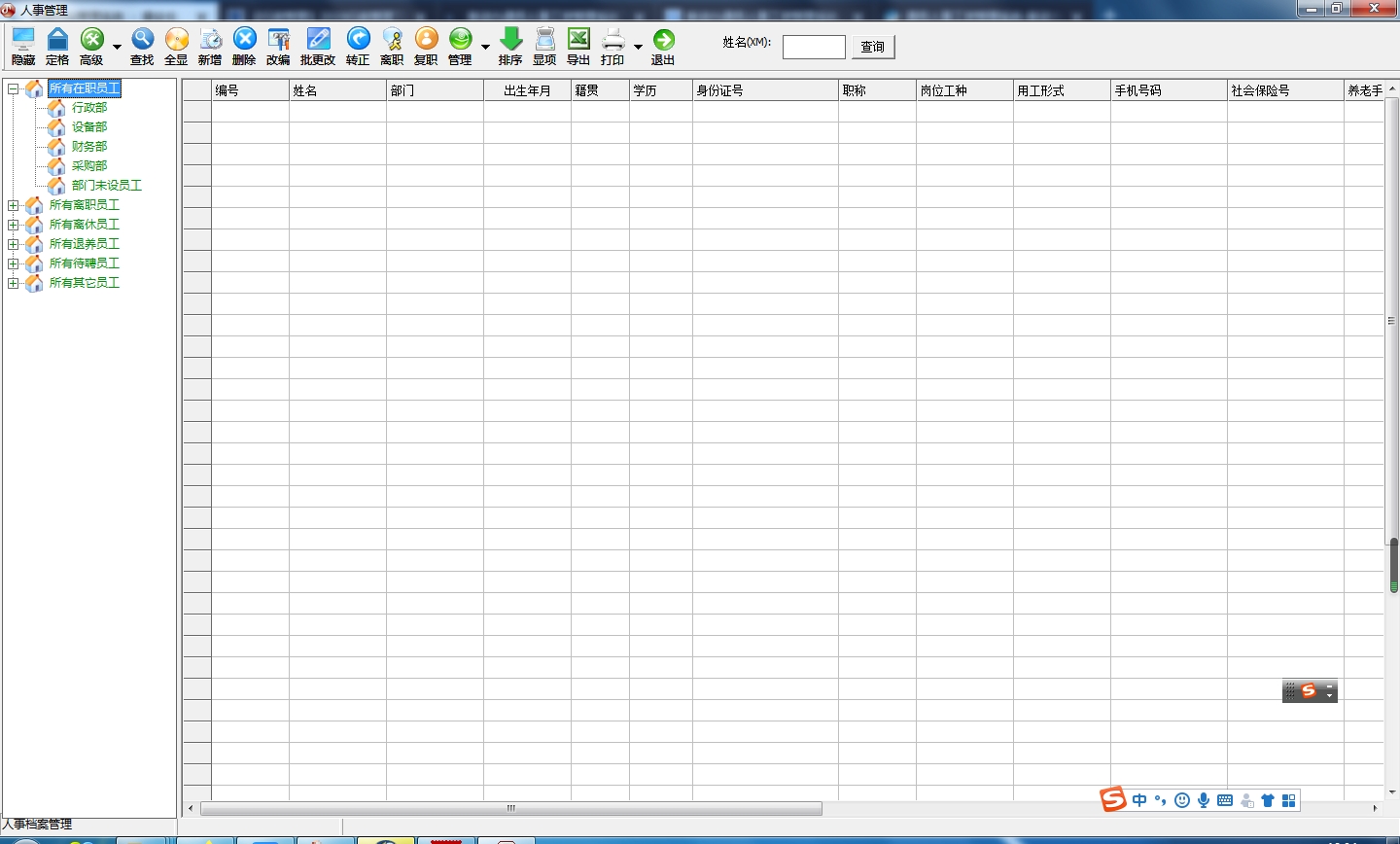This screenshot has height=844, width=1400.
Task: Open the Sogou IME emoji smiley icon
Action: (1182, 800)
